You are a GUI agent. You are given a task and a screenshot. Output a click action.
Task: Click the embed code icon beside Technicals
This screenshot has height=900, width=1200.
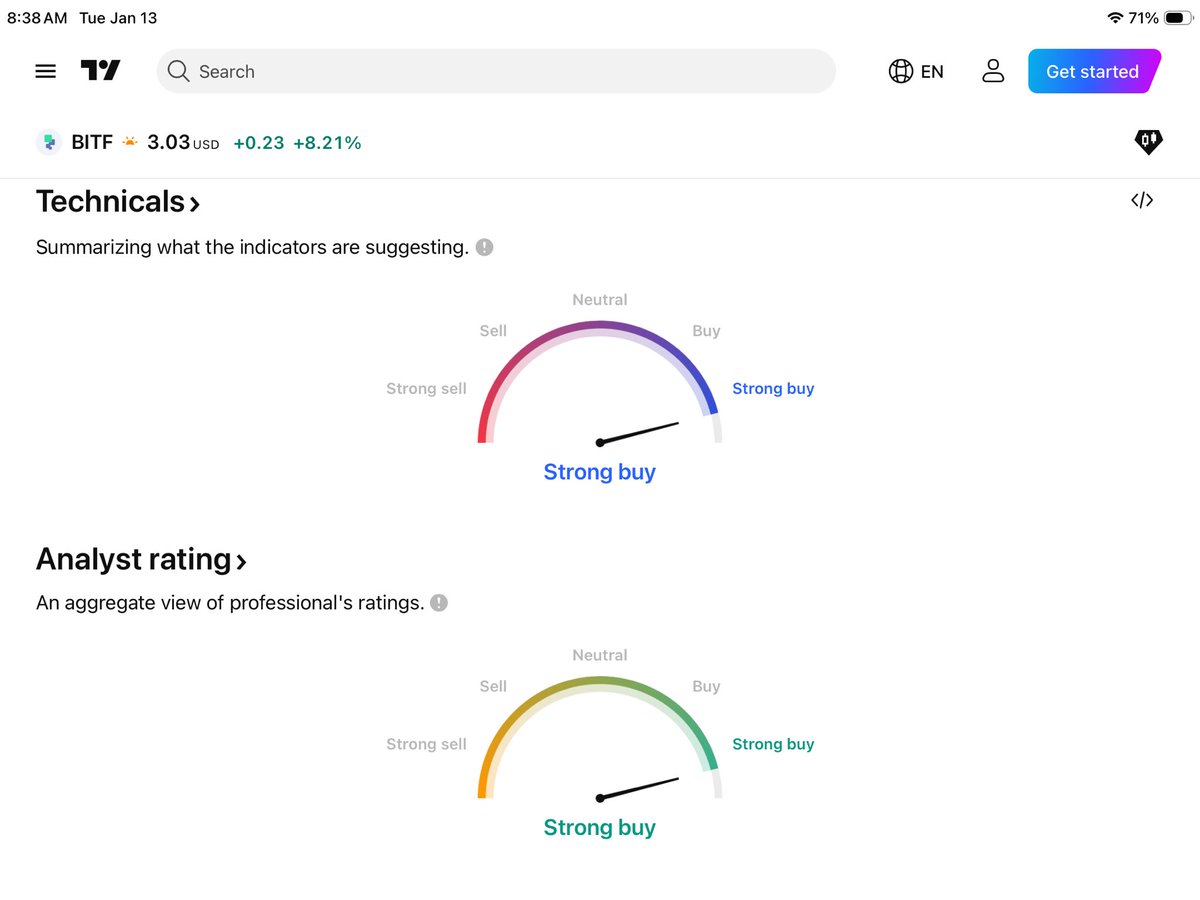coord(1142,200)
